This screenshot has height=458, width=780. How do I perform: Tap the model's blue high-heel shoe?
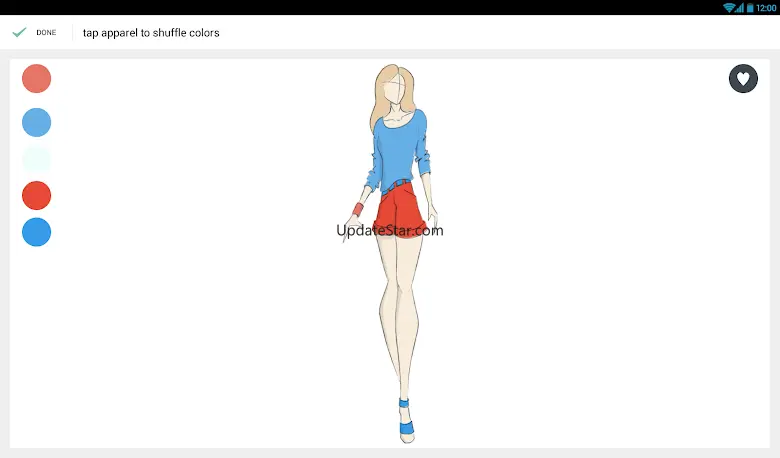point(406,427)
